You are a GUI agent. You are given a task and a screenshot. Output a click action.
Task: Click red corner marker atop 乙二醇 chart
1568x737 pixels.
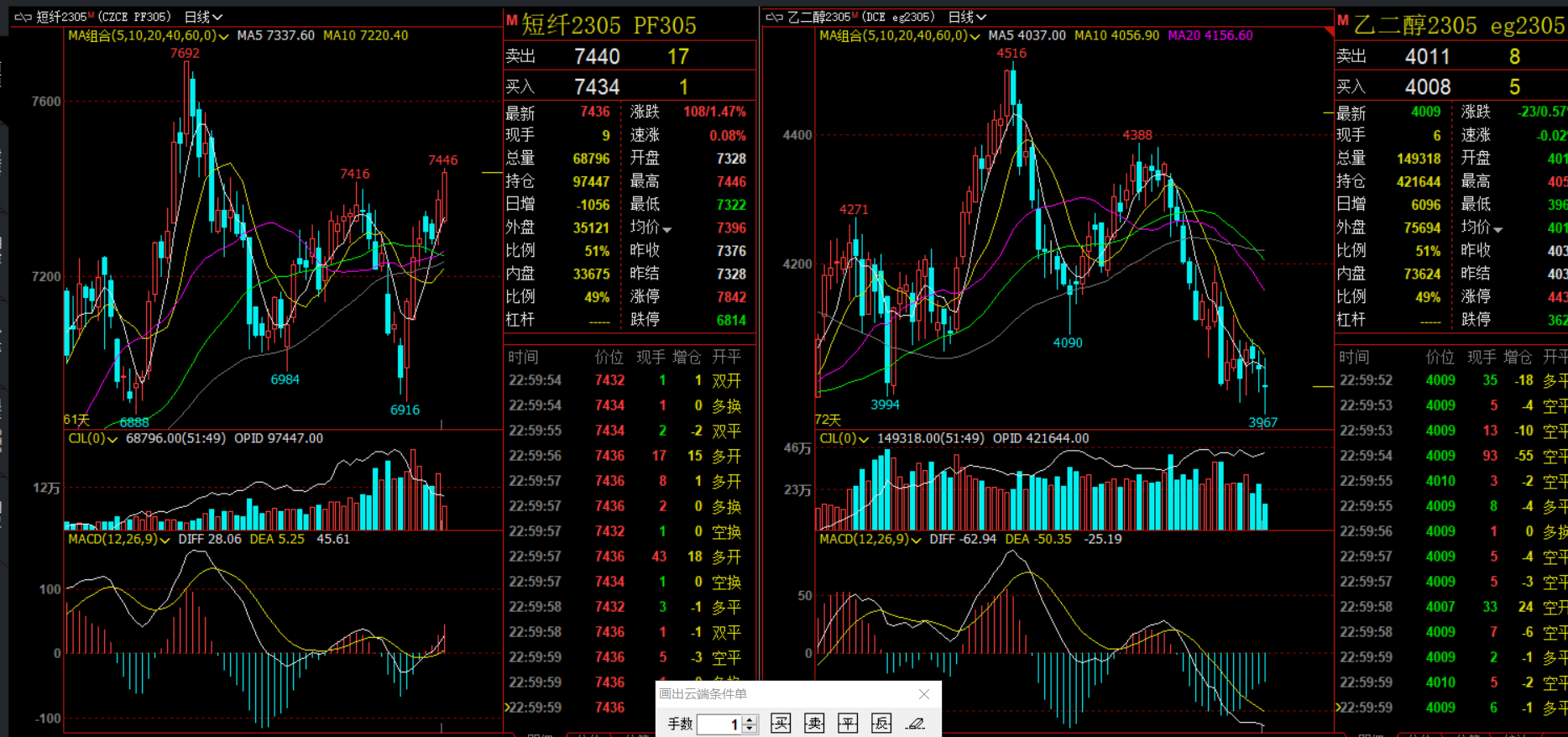(x=1329, y=32)
